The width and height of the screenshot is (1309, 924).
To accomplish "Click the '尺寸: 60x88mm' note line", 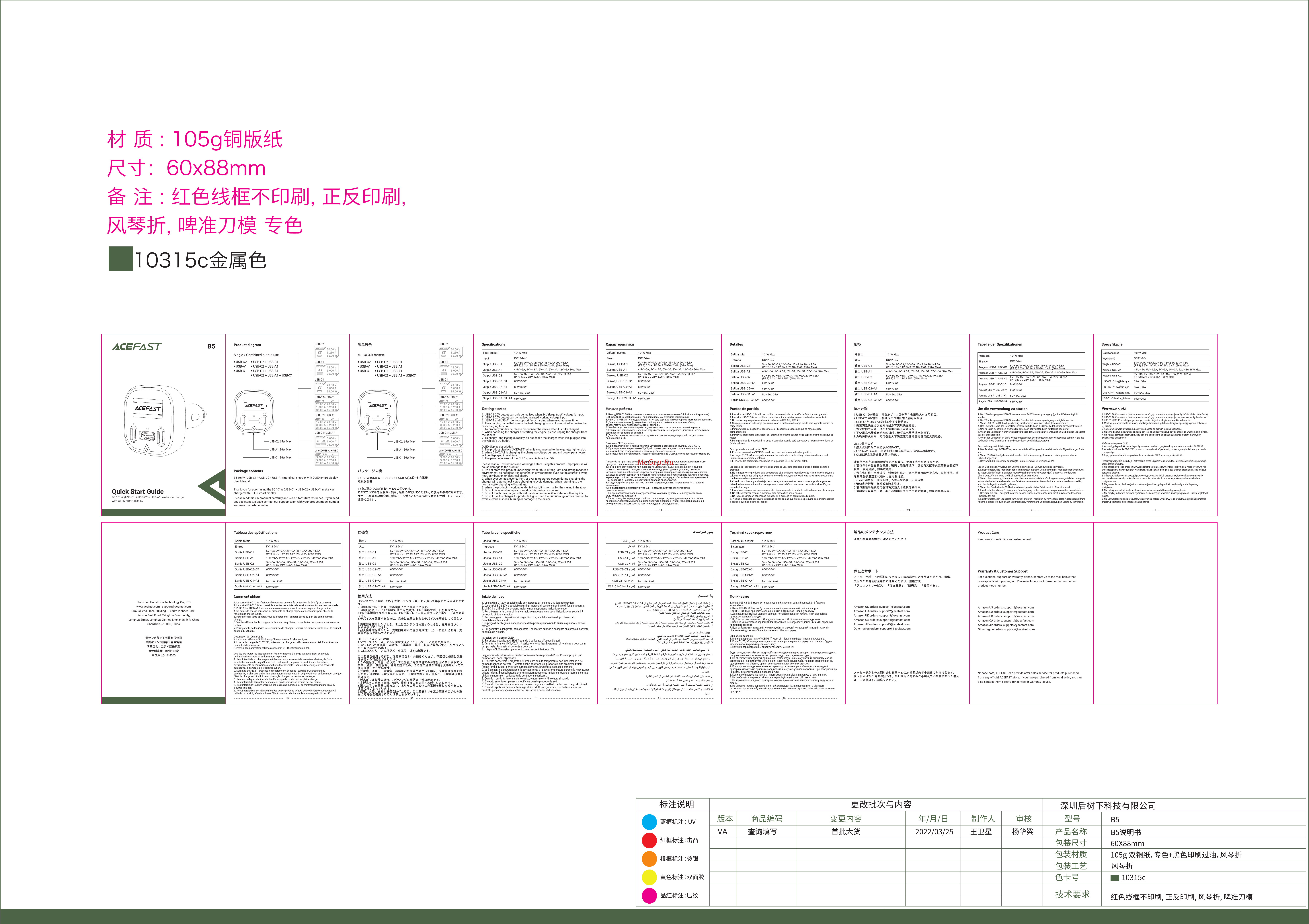I will pos(186,168).
